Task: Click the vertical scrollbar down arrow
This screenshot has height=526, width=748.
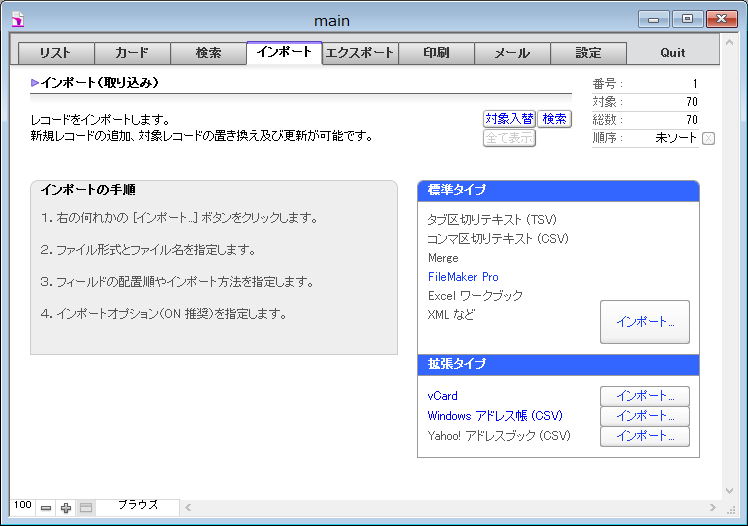Action: click(x=728, y=490)
